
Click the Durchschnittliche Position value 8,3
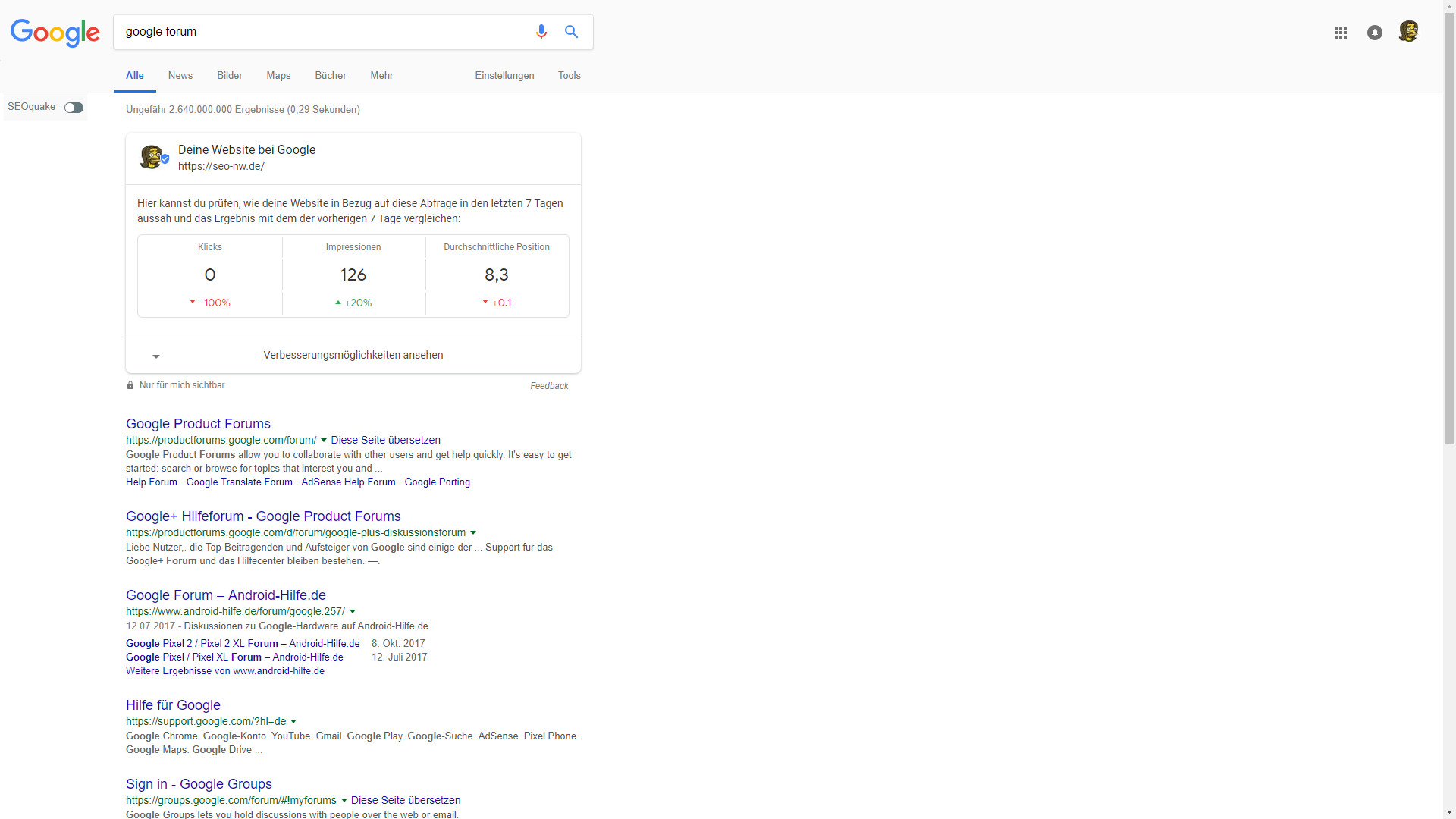tap(497, 275)
